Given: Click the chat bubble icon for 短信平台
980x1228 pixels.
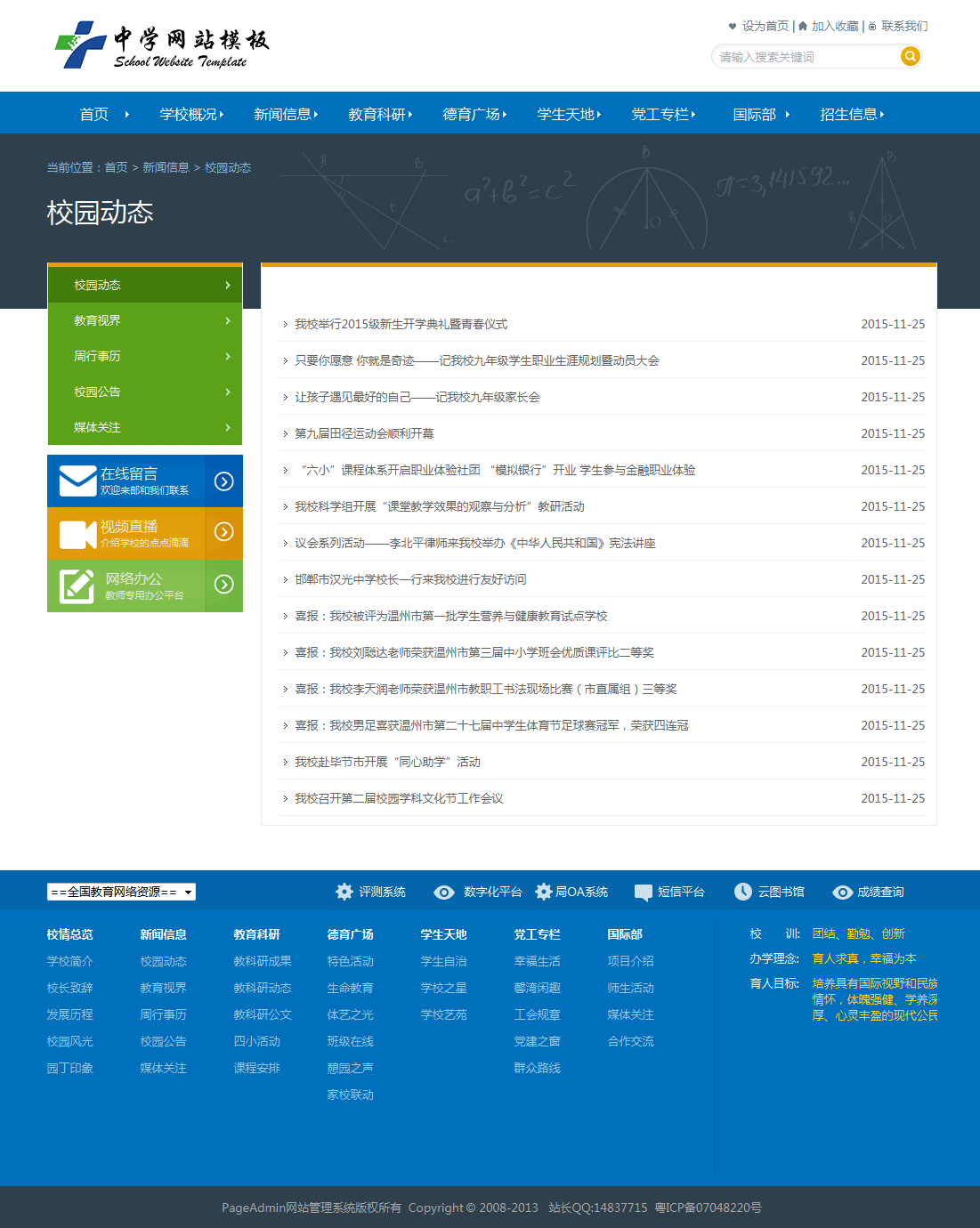Looking at the screenshot, I should pos(643,893).
